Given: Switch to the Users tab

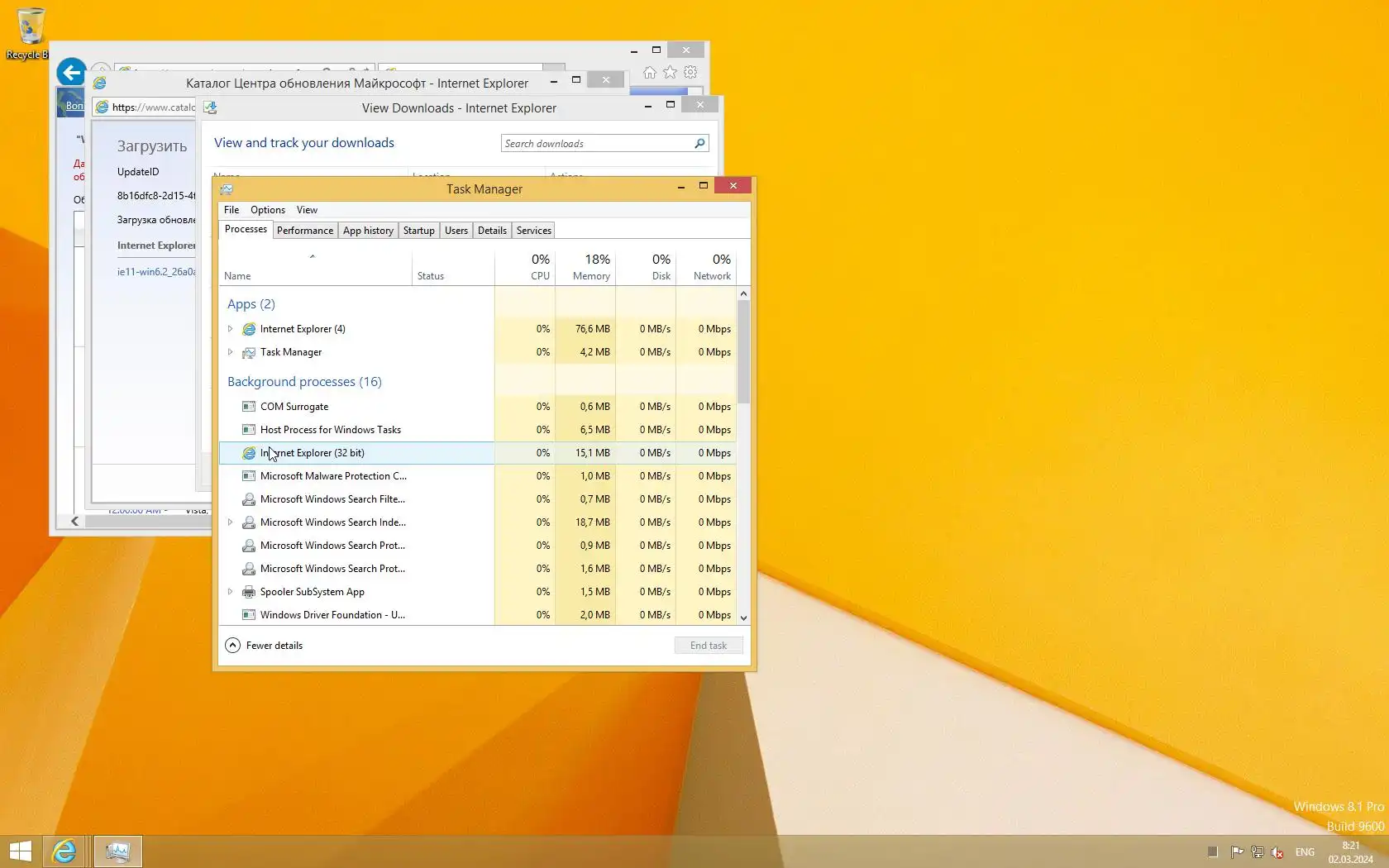Looking at the screenshot, I should [456, 231].
